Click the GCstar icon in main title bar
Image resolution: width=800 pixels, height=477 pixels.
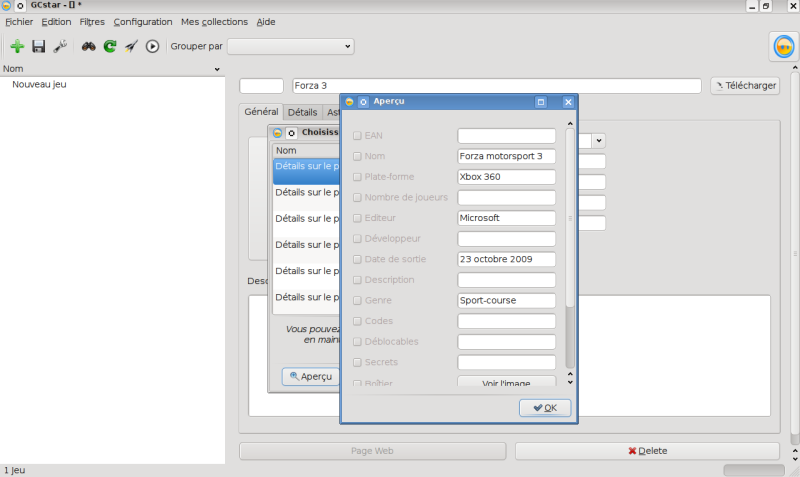[x=6, y=6]
